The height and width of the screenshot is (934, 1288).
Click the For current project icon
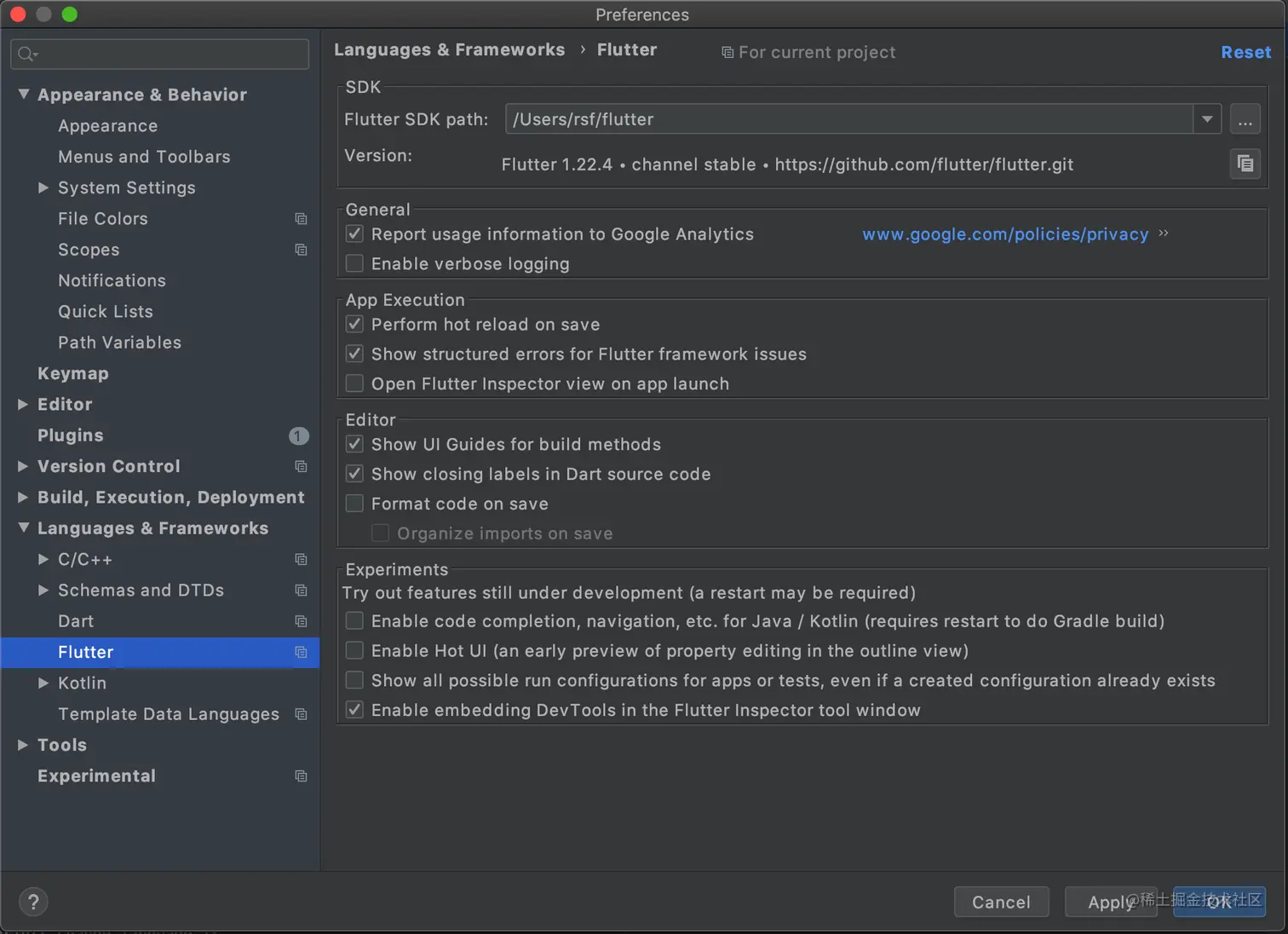[727, 53]
